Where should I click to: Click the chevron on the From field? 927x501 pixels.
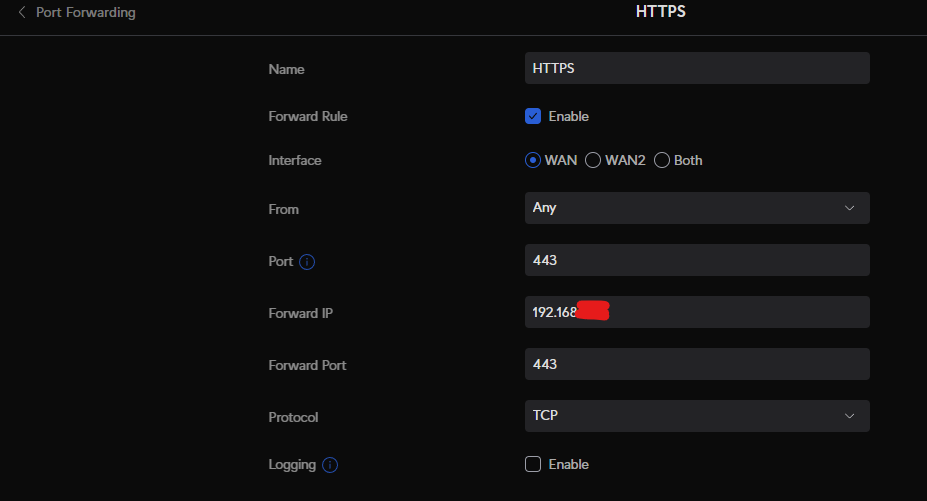pyautogui.click(x=850, y=208)
